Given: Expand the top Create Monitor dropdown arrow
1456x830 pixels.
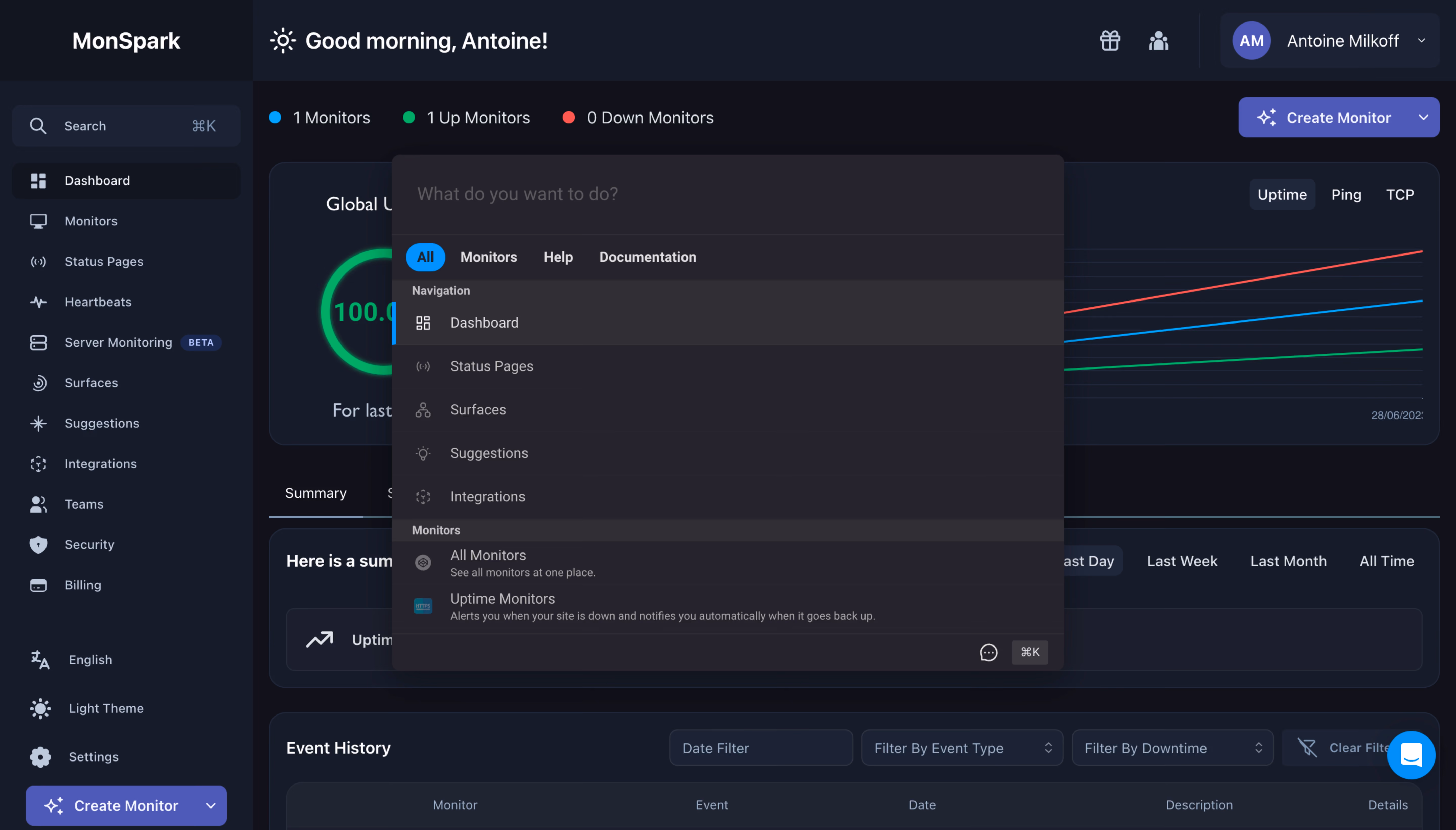Looking at the screenshot, I should coord(1423,118).
